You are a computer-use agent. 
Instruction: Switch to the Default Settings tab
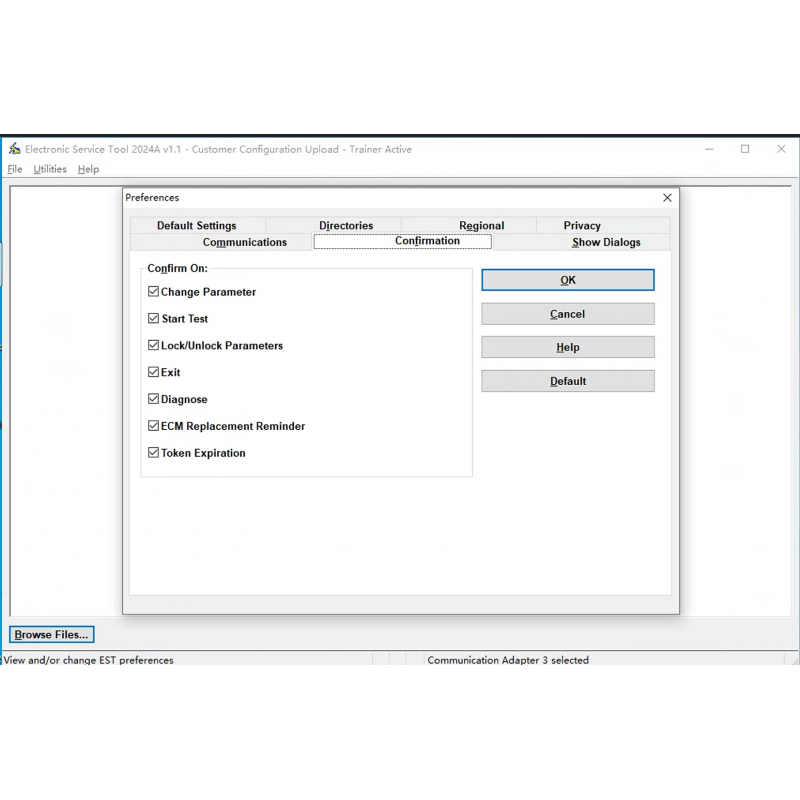(196, 225)
